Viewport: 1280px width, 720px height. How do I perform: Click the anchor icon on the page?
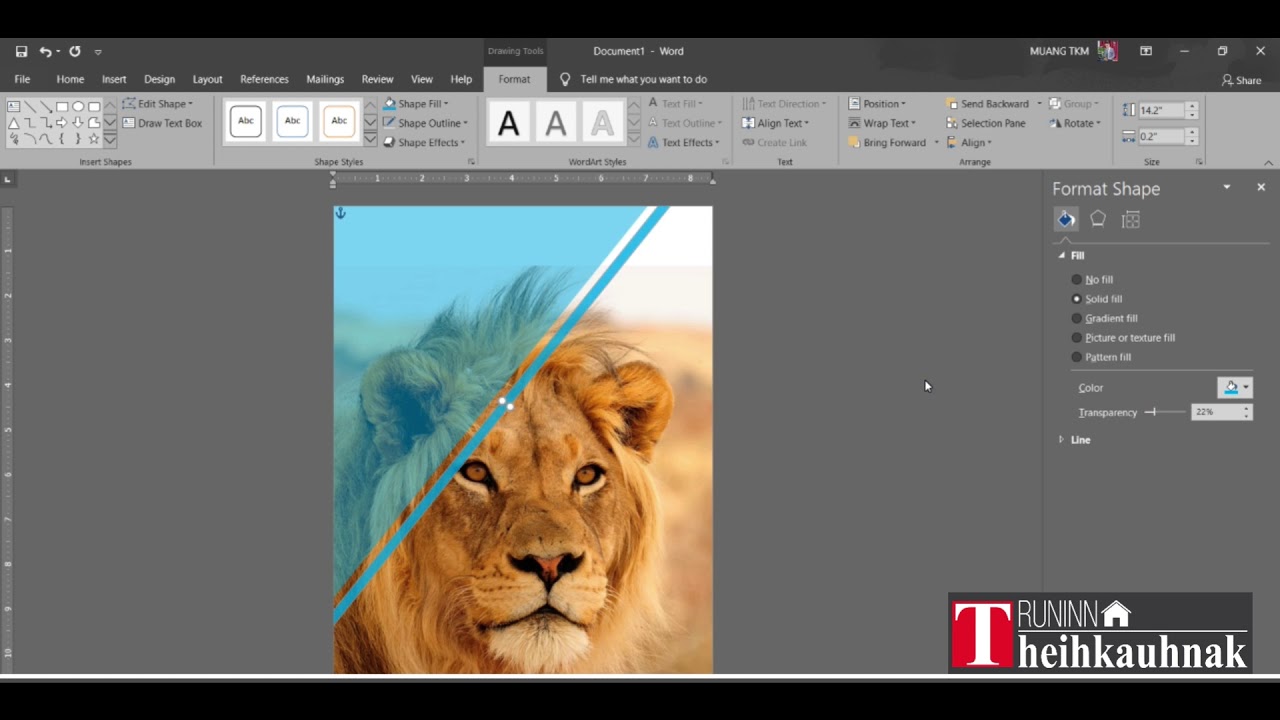point(340,213)
